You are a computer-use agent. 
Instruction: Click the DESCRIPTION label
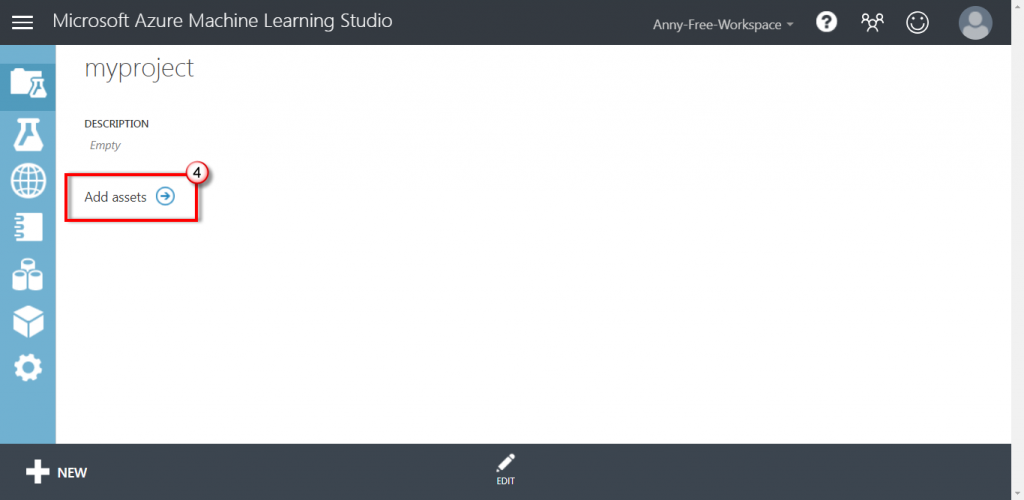116,123
